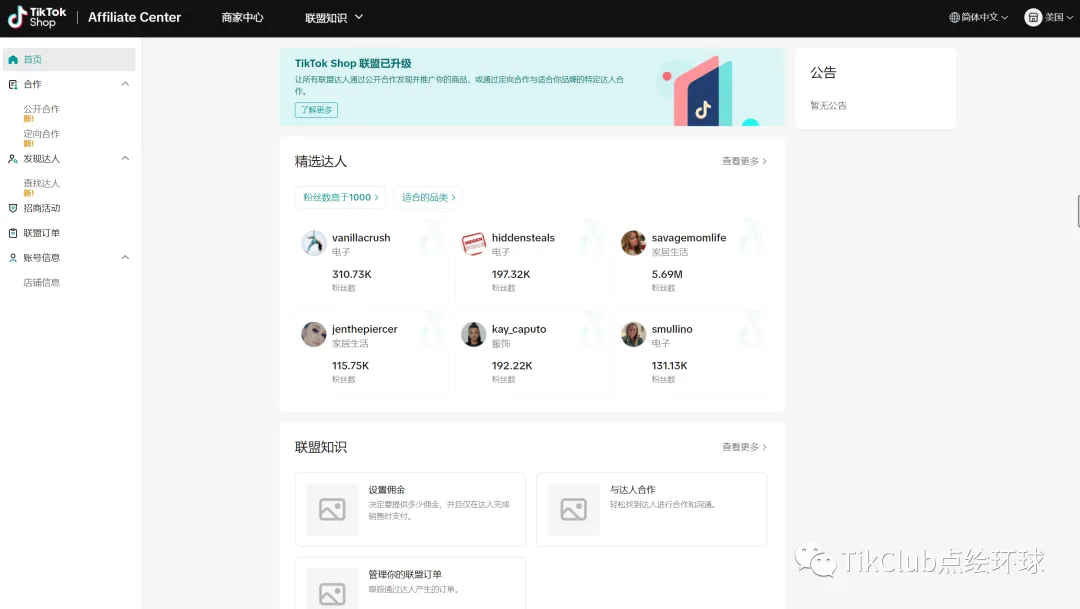The height and width of the screenshot is (609, 1080).
Task: Open 定向合作 sidebar item
Action: 41,134
